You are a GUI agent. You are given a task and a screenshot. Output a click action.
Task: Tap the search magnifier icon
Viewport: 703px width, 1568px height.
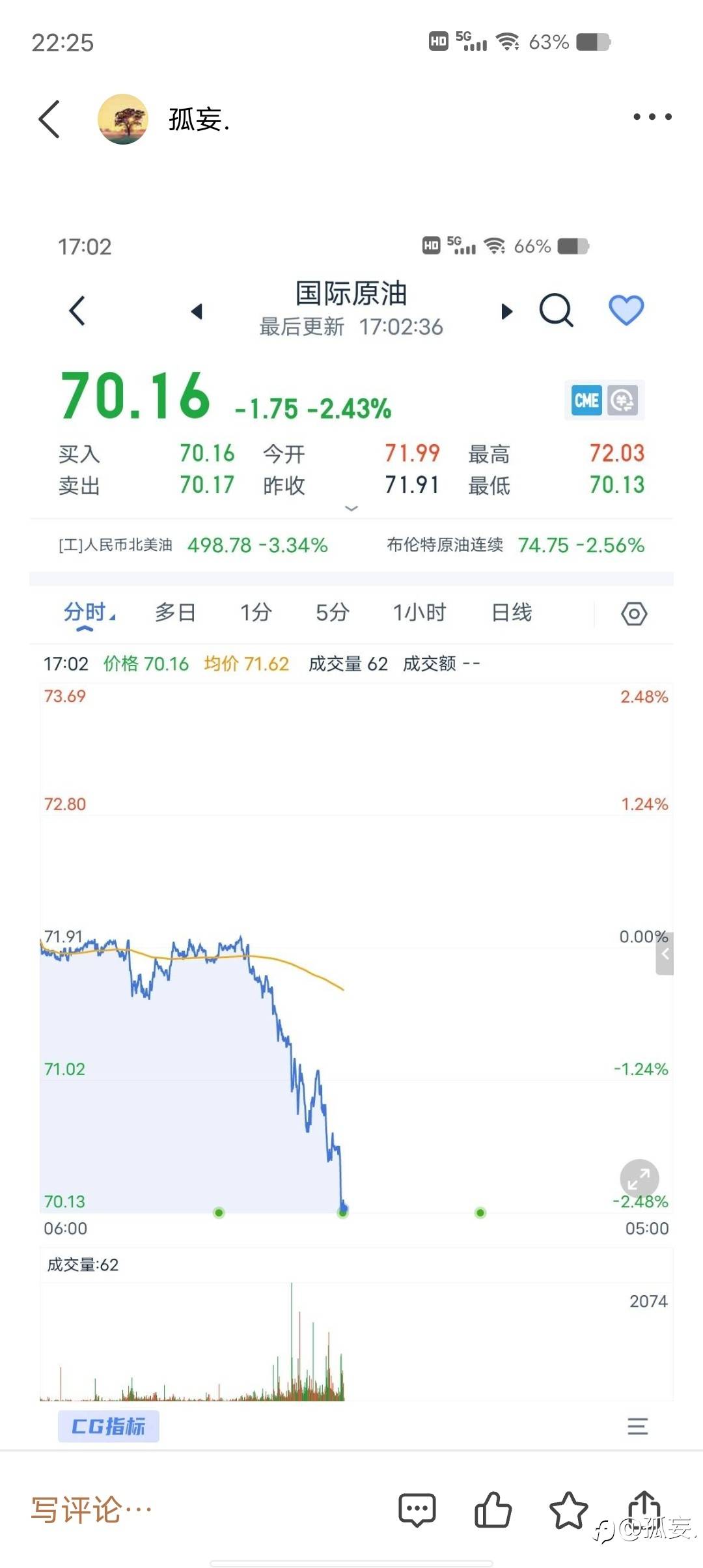(x=557, y=310)
